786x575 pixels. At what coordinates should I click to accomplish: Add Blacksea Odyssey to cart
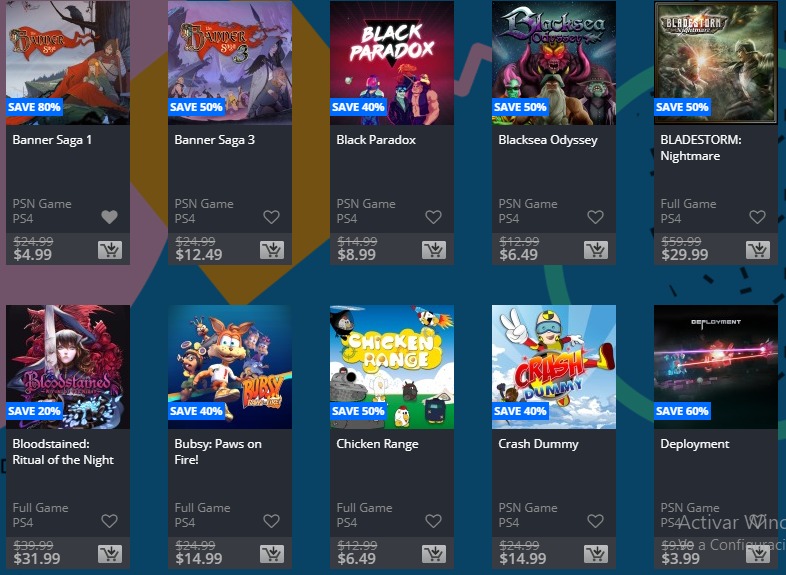pyautogui.click(x=596, y=250)
